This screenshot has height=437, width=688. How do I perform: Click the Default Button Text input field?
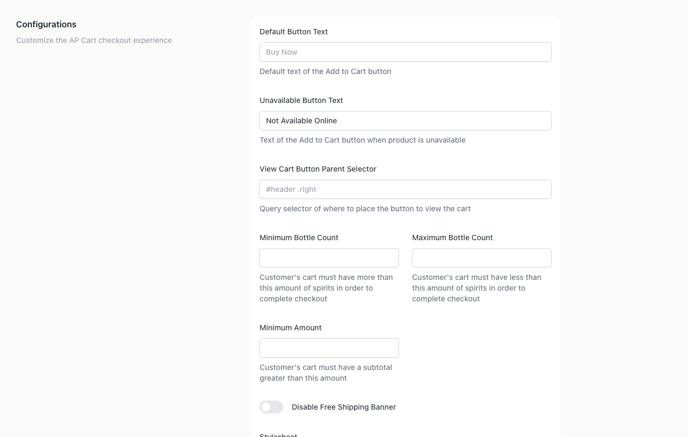(x=405, y=52)
